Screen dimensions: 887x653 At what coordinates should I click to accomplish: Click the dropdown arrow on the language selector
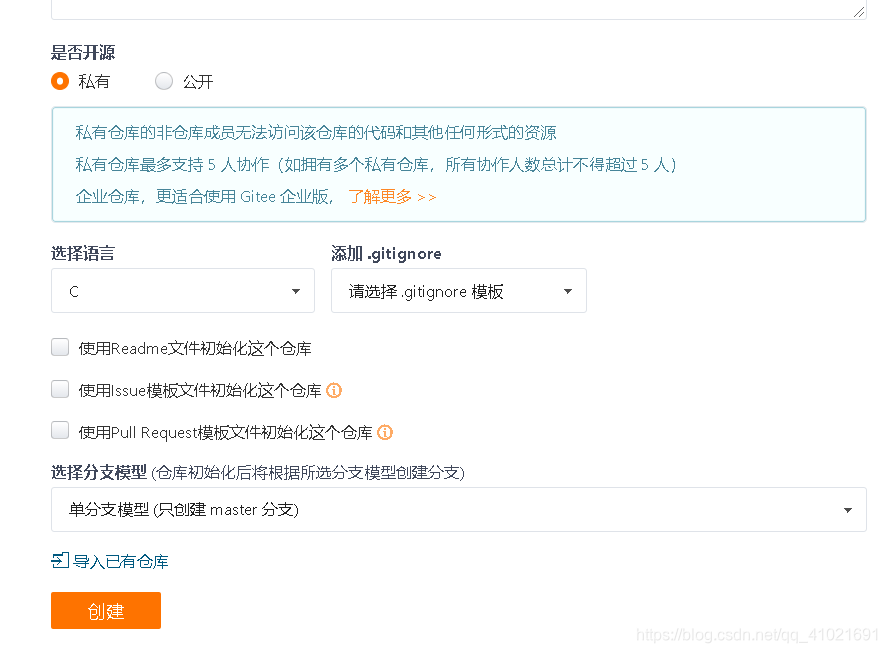coord(296,290)
